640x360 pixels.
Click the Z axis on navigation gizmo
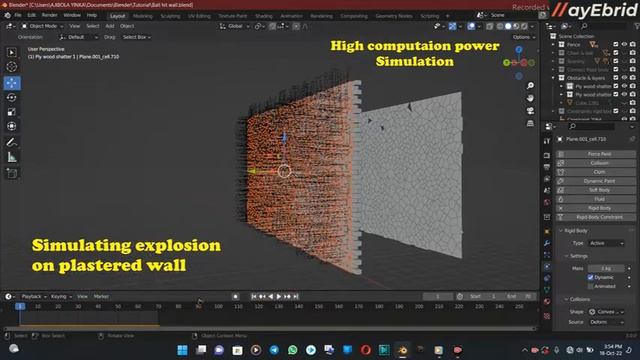[x=518, y=50]
